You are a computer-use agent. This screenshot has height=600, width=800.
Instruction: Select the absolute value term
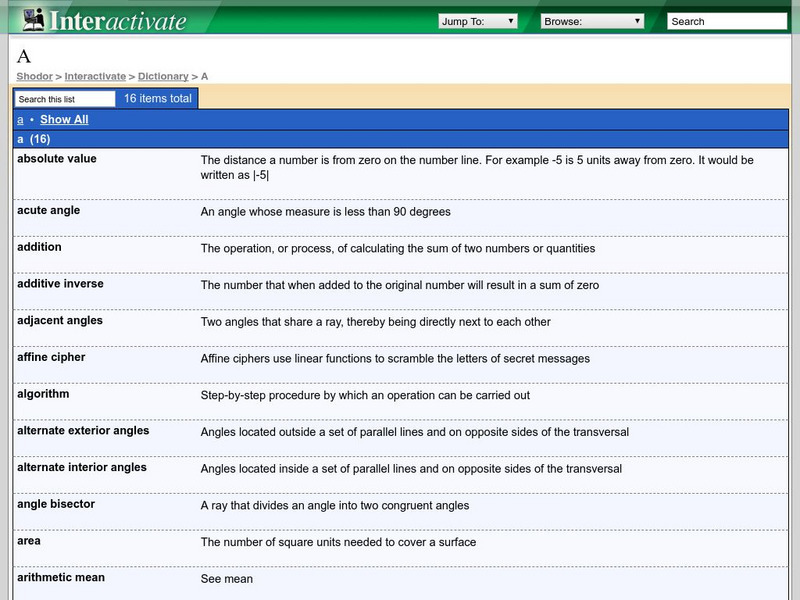[57, 159]
